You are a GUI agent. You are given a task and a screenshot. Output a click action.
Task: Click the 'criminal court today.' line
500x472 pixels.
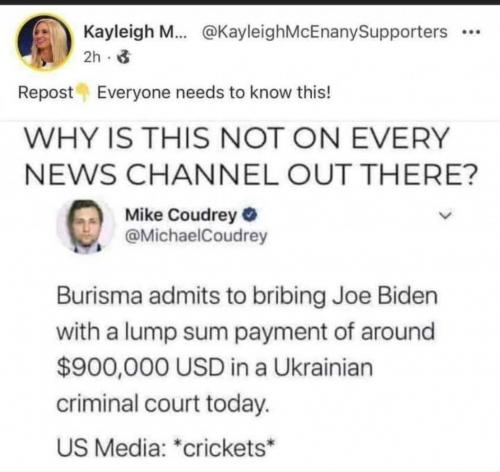[163, 403]
